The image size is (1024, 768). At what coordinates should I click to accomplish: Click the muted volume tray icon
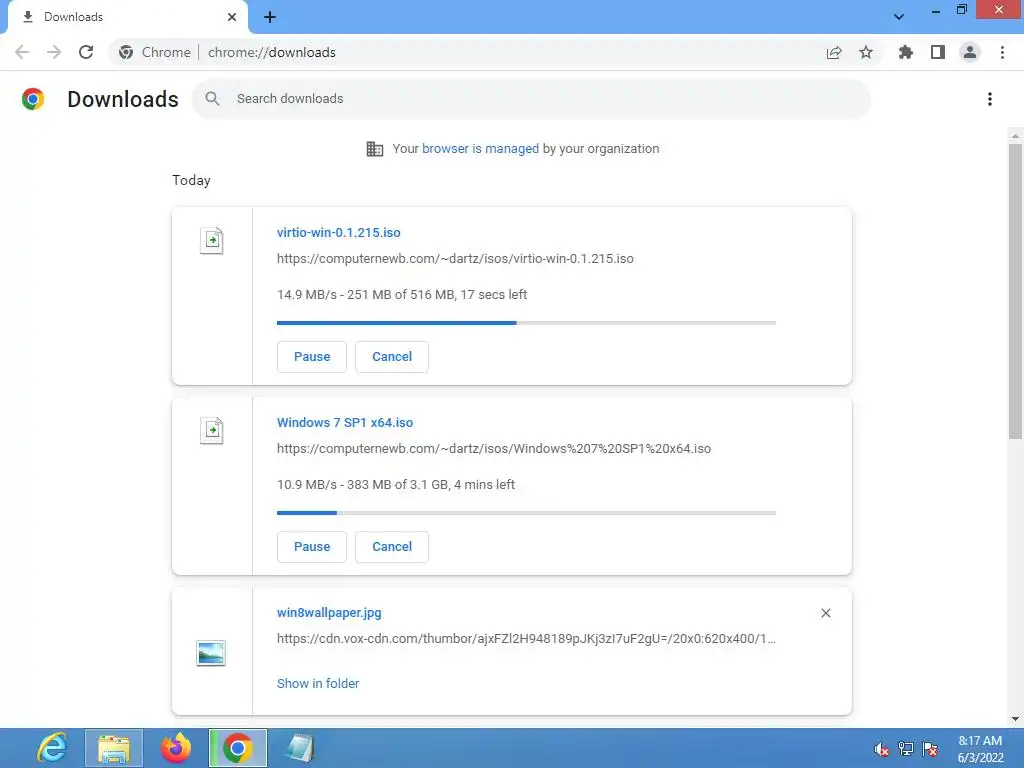tap(882, 749)
